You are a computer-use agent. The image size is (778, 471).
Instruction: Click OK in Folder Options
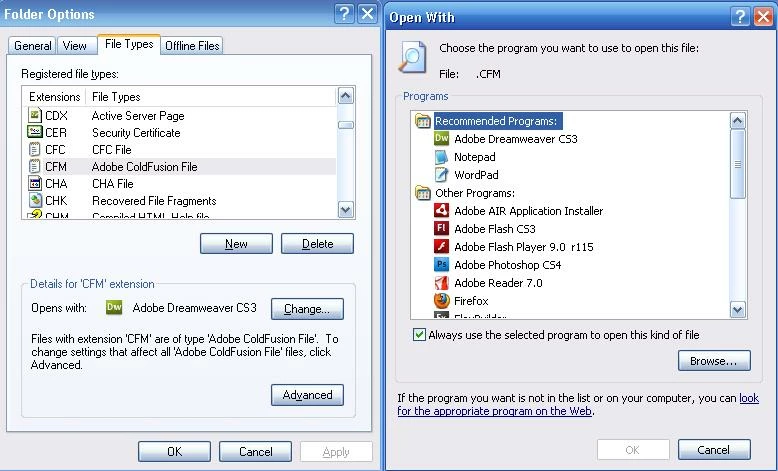[x=174, y=451]
